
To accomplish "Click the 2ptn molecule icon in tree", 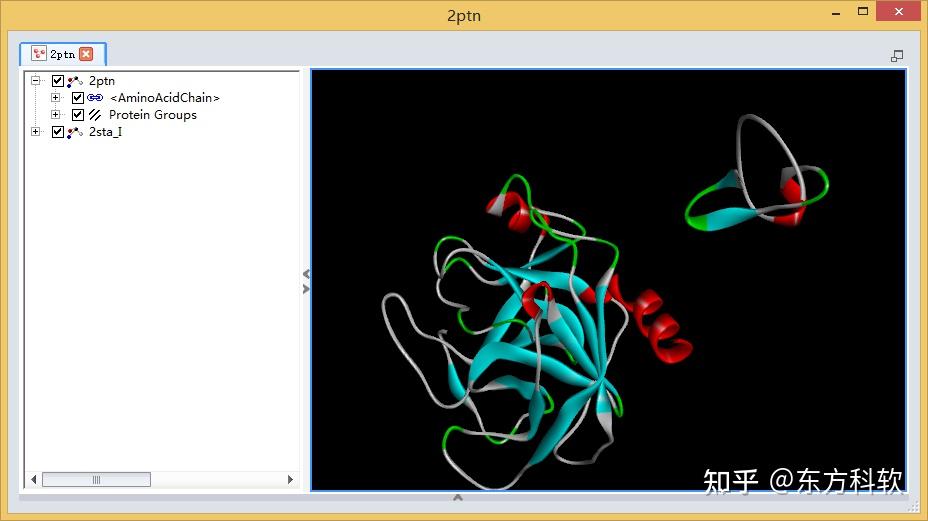I will 75,81.
